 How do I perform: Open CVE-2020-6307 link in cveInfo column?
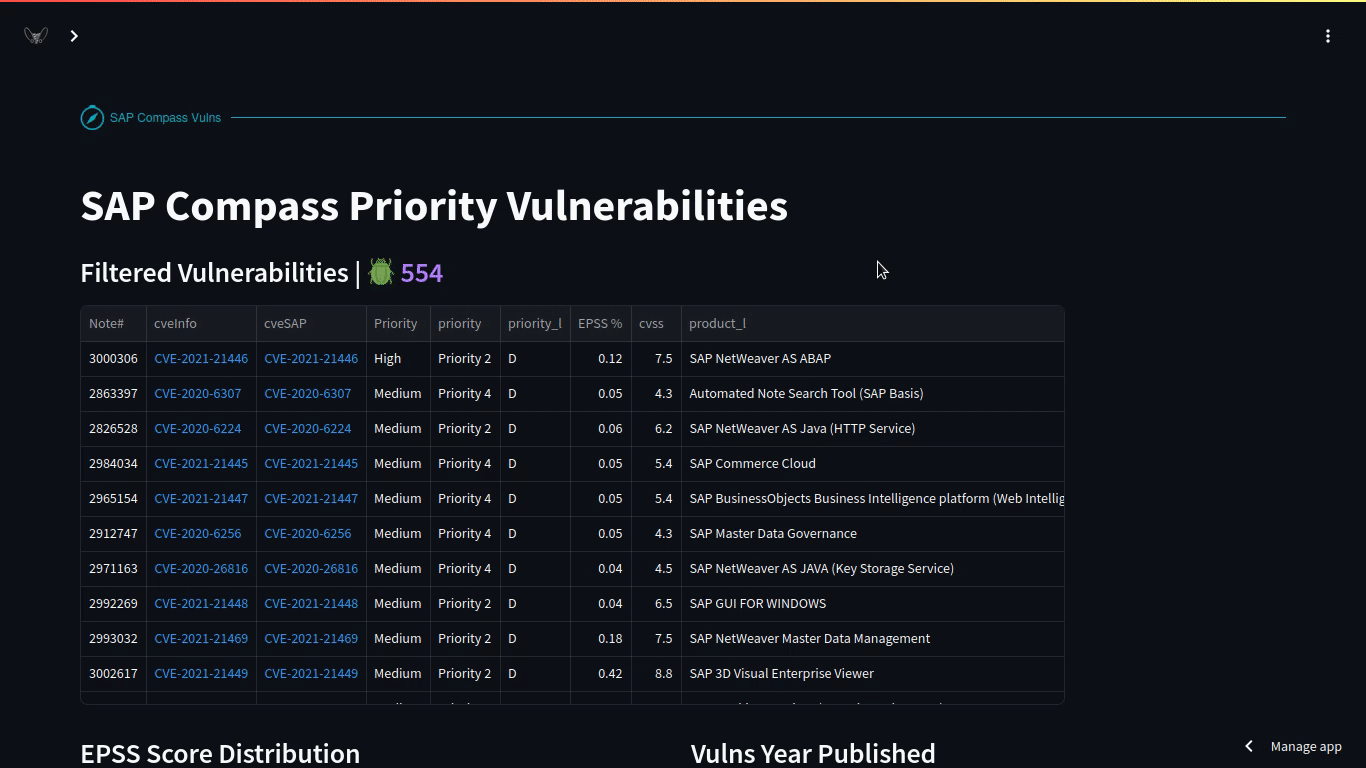pos(198,394)
